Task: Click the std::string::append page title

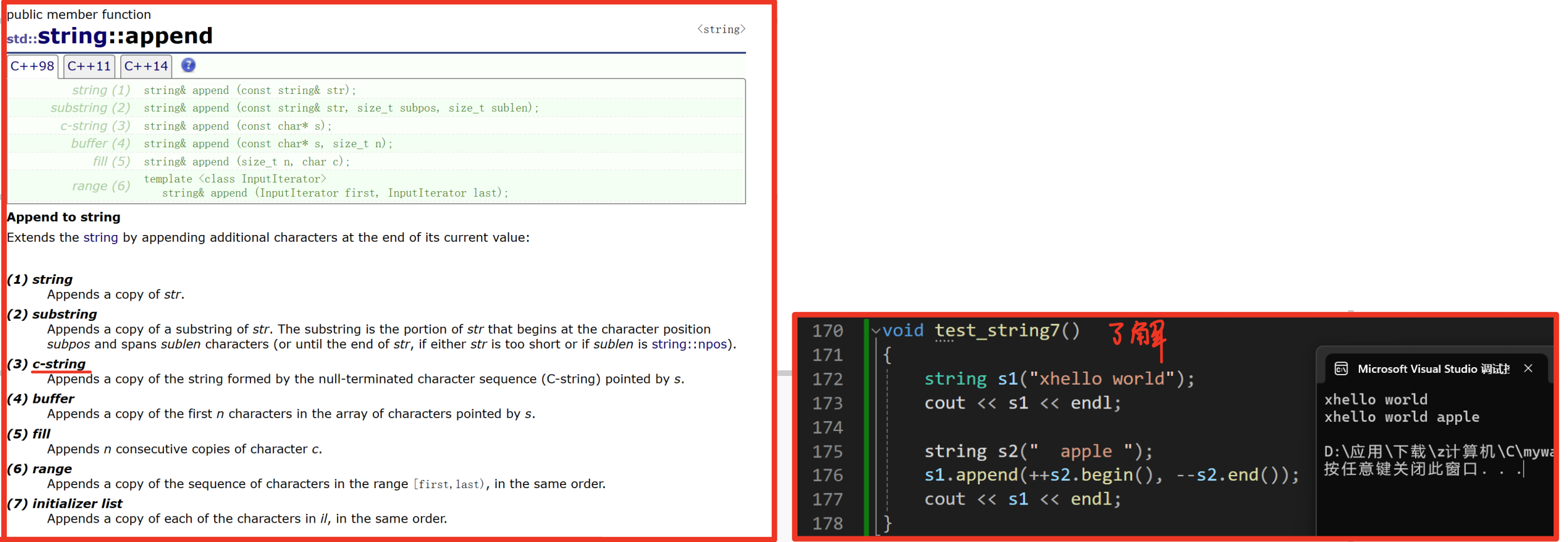Action: 110,36
